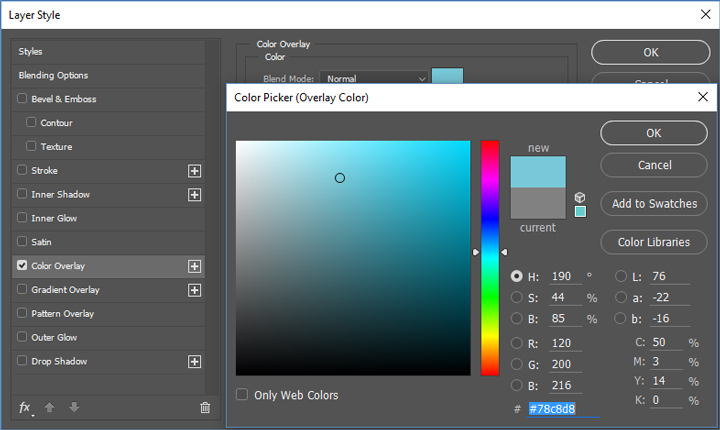
Task: Click OK in the Layer Style dialog
Action: (650, 52)
